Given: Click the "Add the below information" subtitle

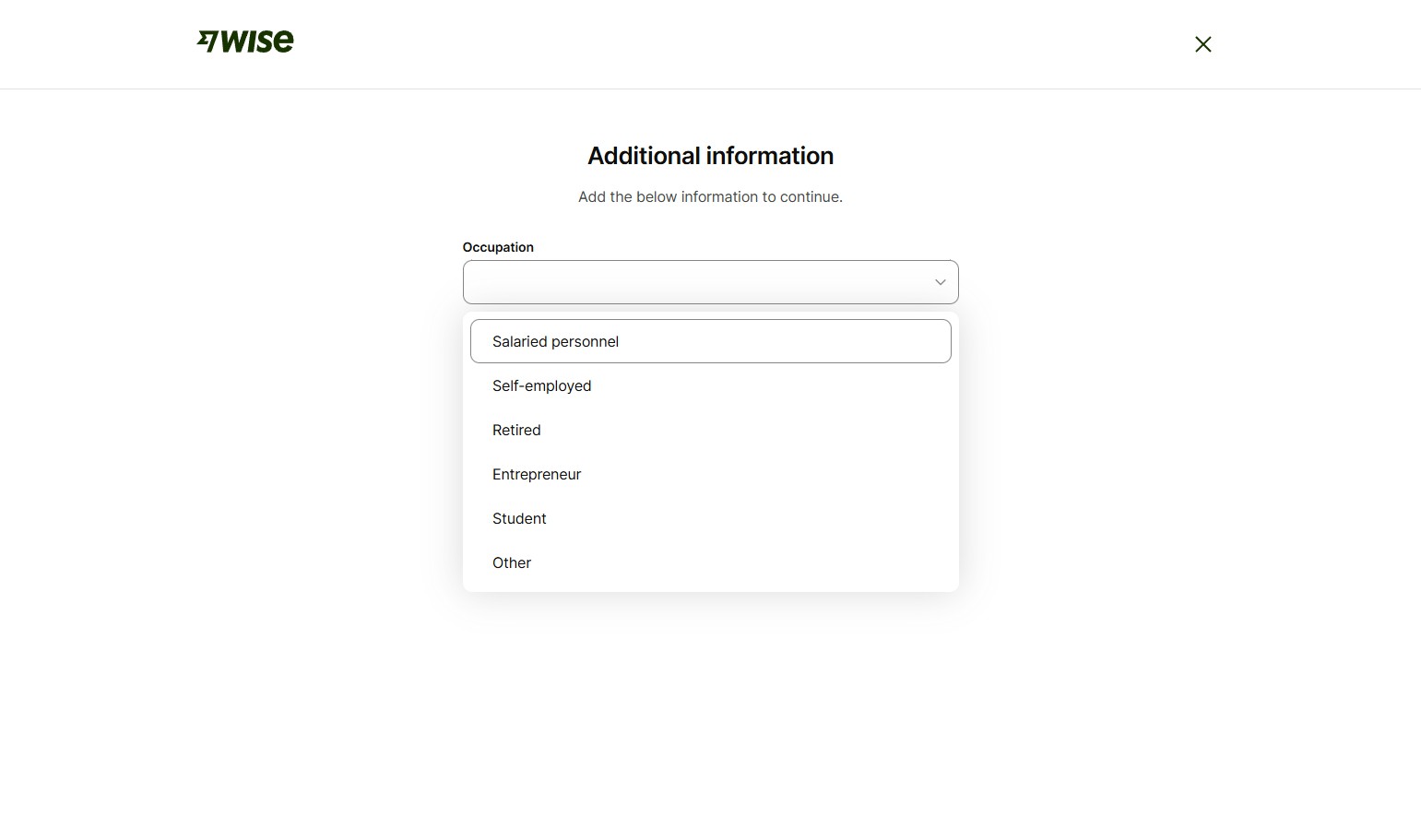Looking at the screenshot, I should (710, 196).
